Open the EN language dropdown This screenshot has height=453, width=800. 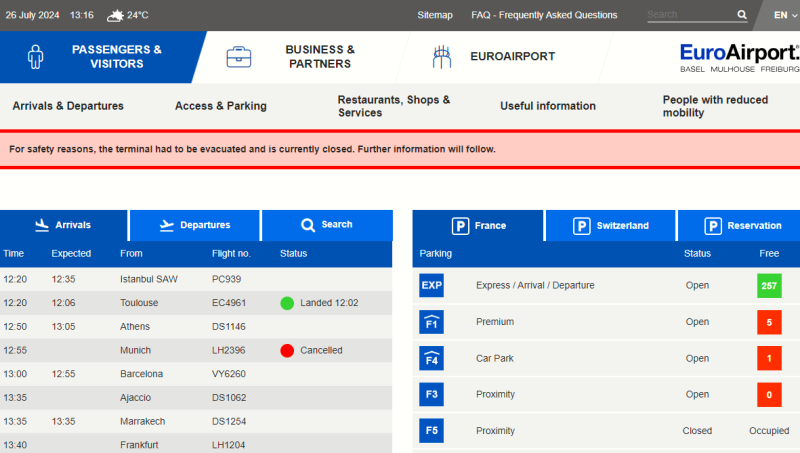pos(786,15)
